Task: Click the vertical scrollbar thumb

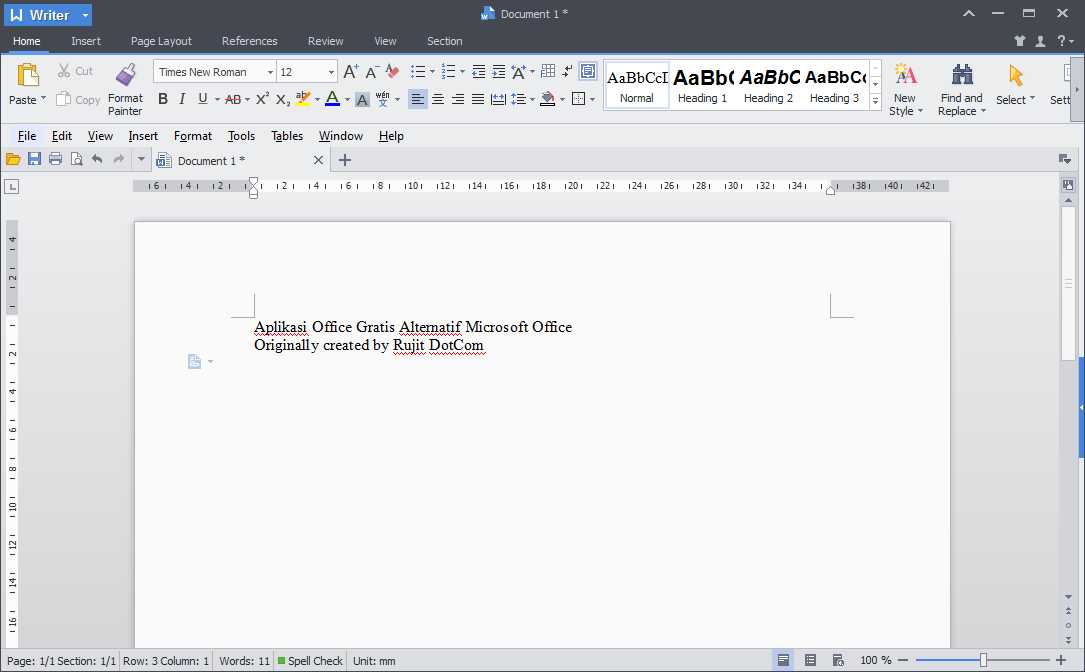Action: [1068, 282]
